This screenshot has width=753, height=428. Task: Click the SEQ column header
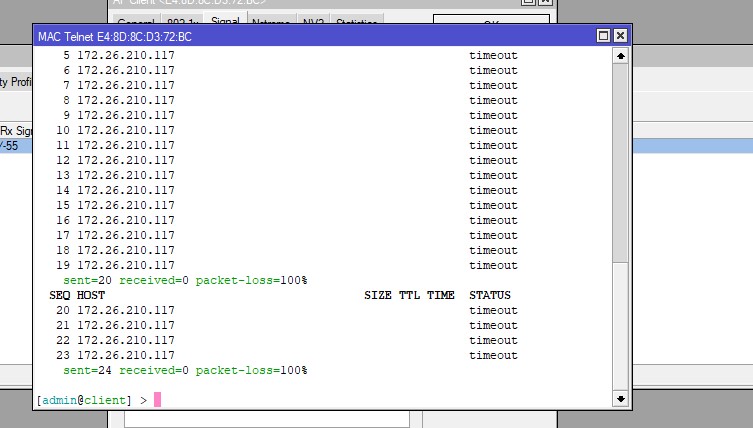pyautogui.click(x=60, y=295)
